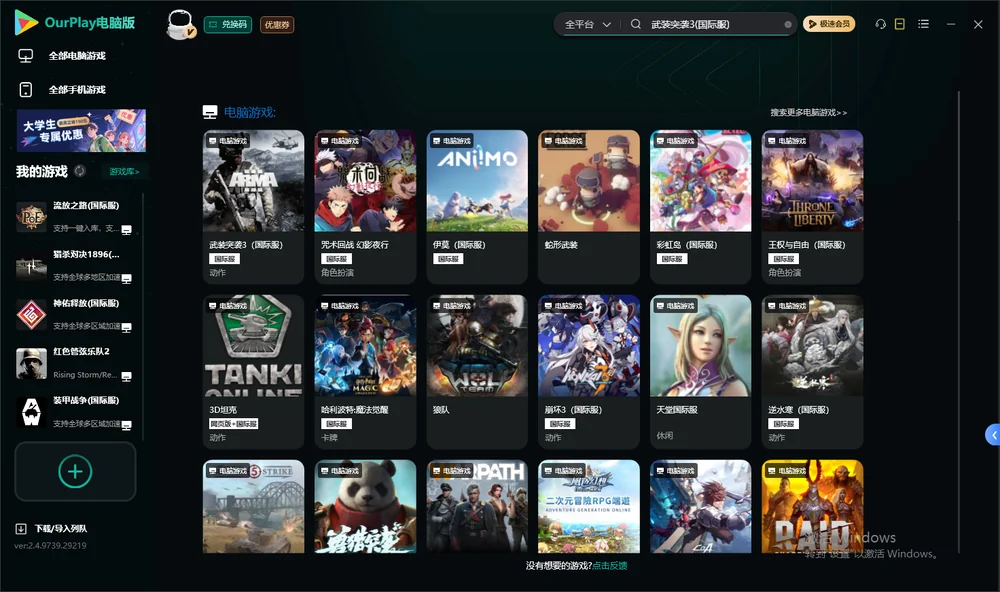Open the 哈利波特:魔法觉醒 game card
The image size is (1000, 592).
365,372
